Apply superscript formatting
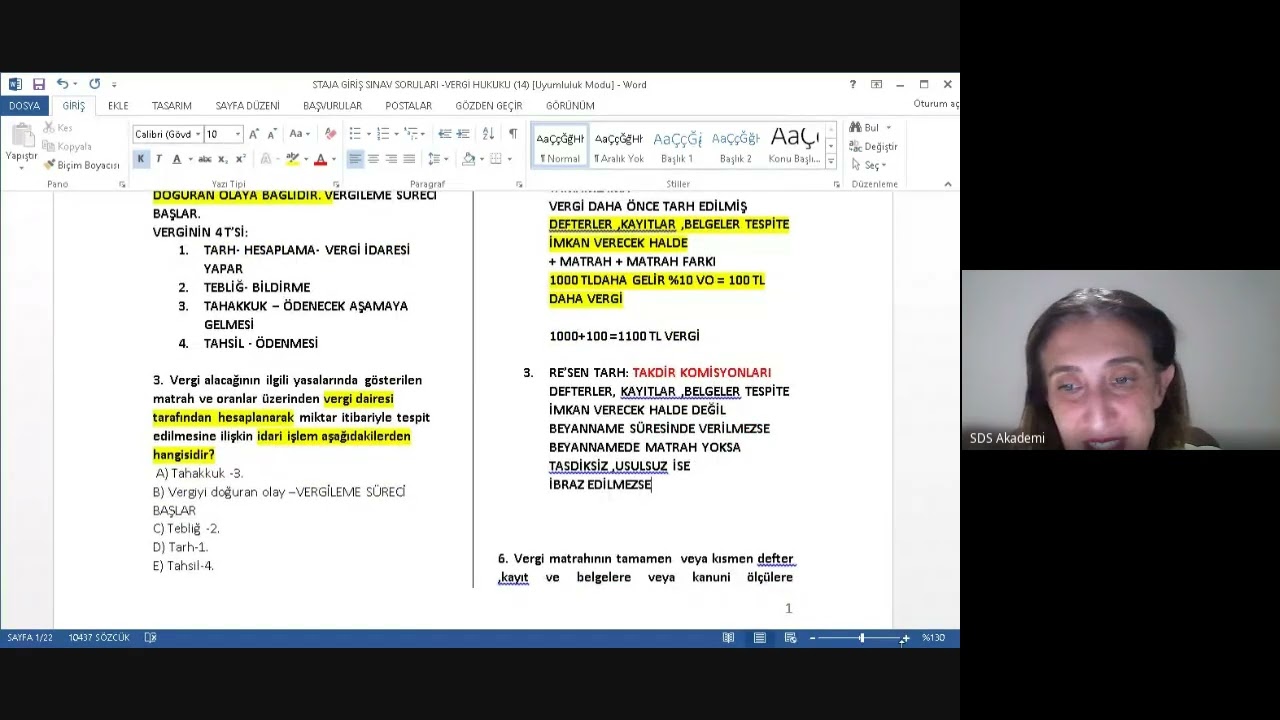 pos(240,159)
